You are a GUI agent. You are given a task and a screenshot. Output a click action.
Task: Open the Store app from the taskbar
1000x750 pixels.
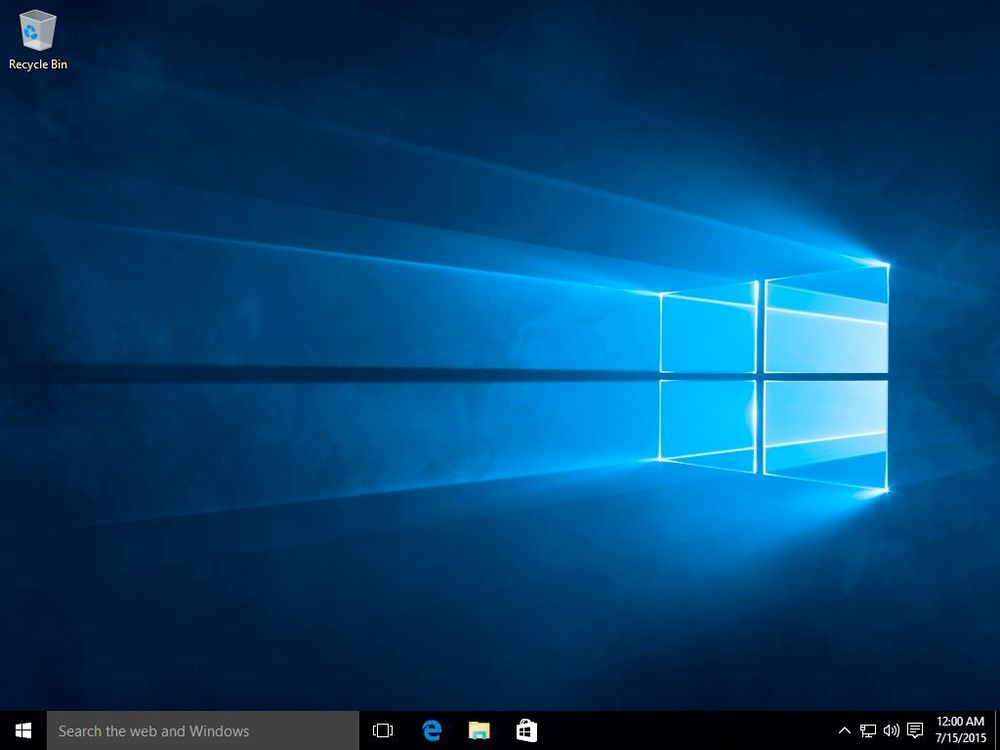pyautogui.click(x=526, y=731)
